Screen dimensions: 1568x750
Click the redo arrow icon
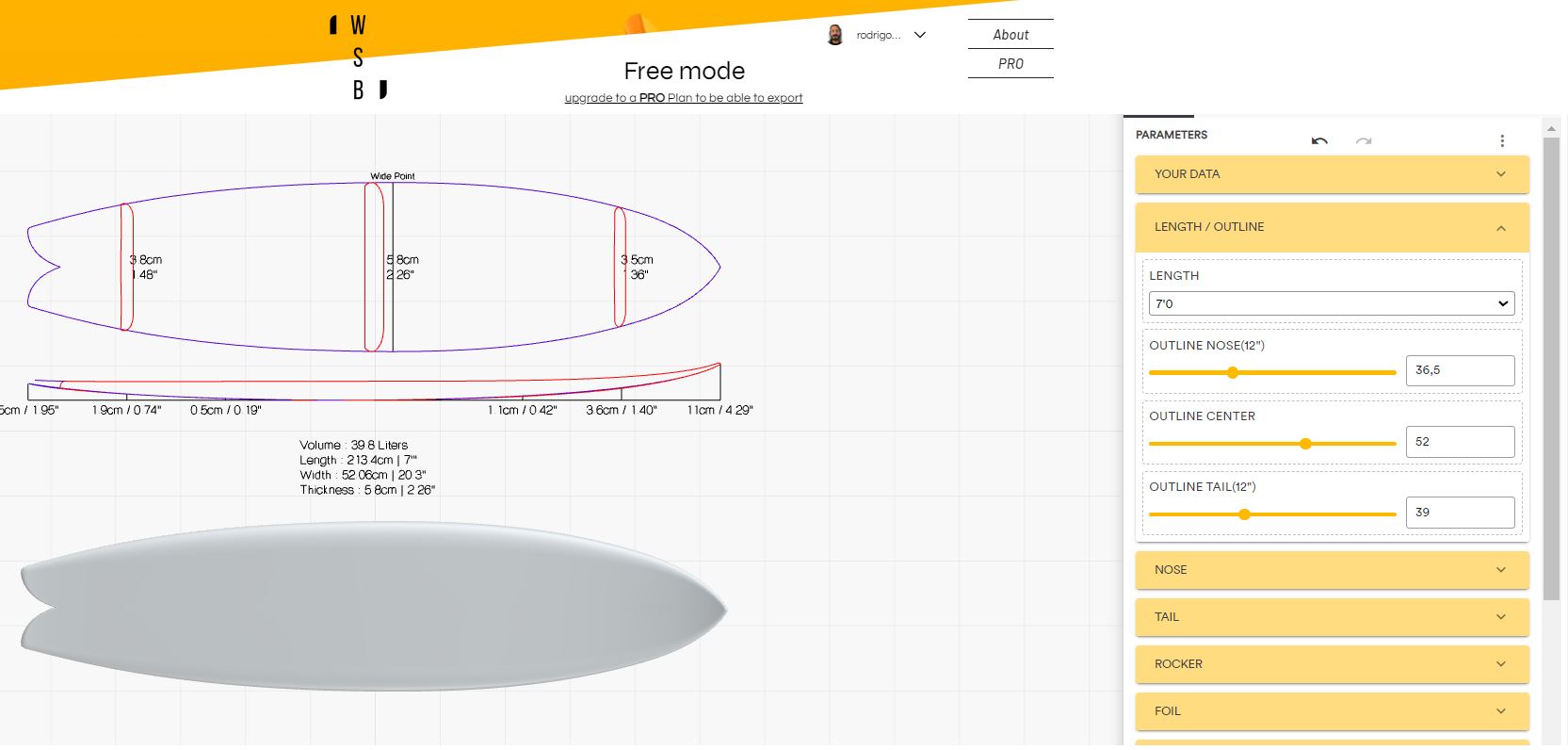pos(1363,141)
